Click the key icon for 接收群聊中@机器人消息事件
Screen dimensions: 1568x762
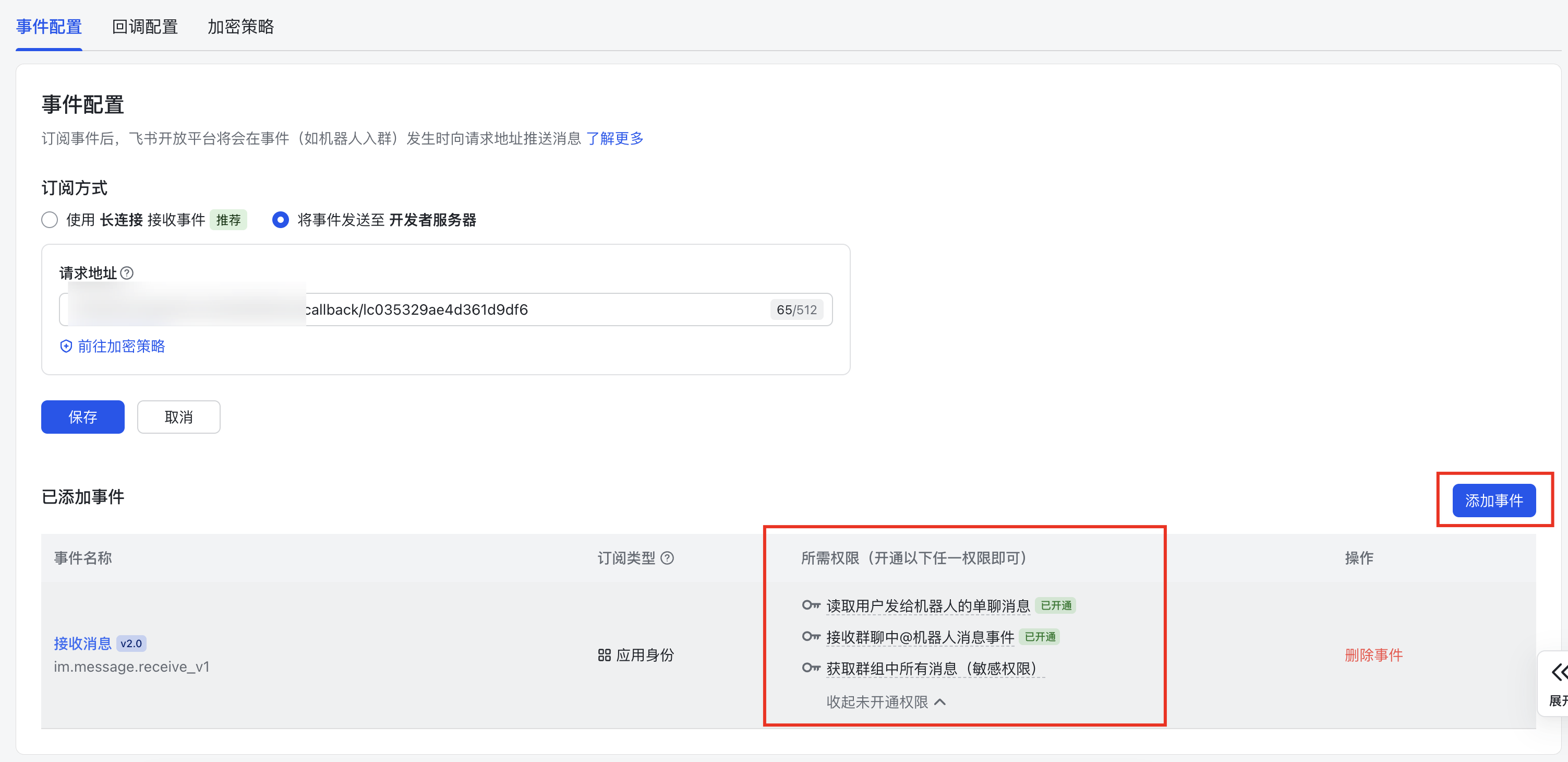coord(811,637)
